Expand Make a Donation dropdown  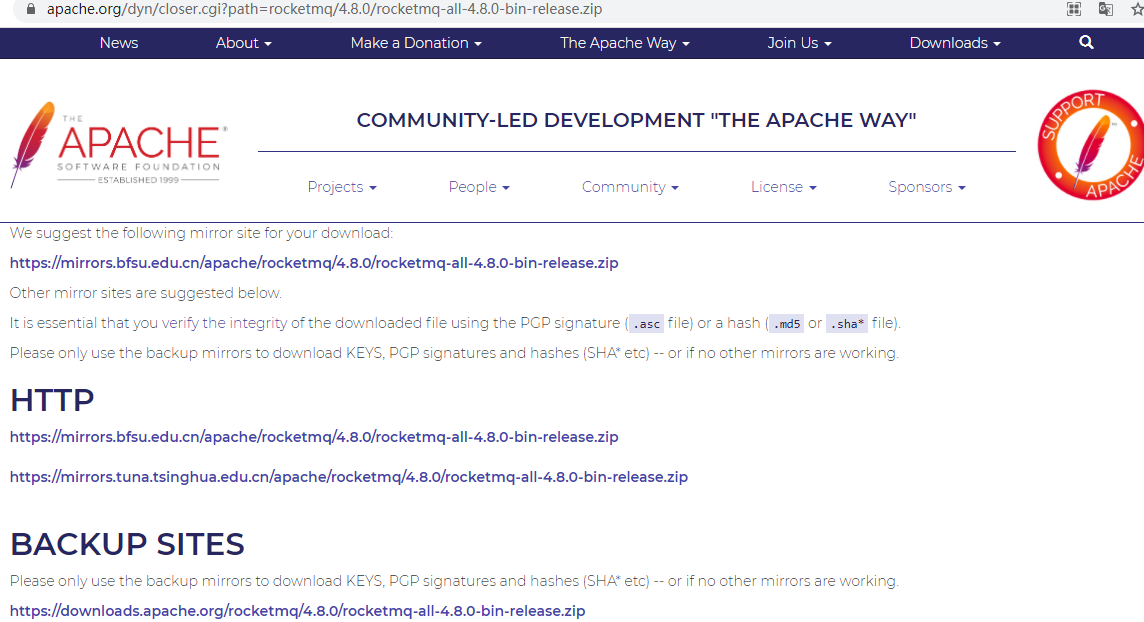416,43
